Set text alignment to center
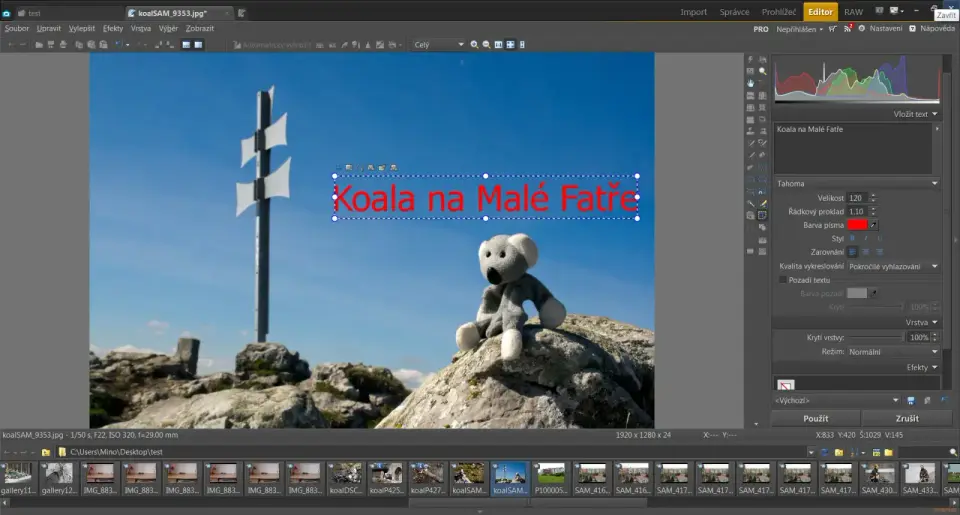 click(x=865, y=253)
